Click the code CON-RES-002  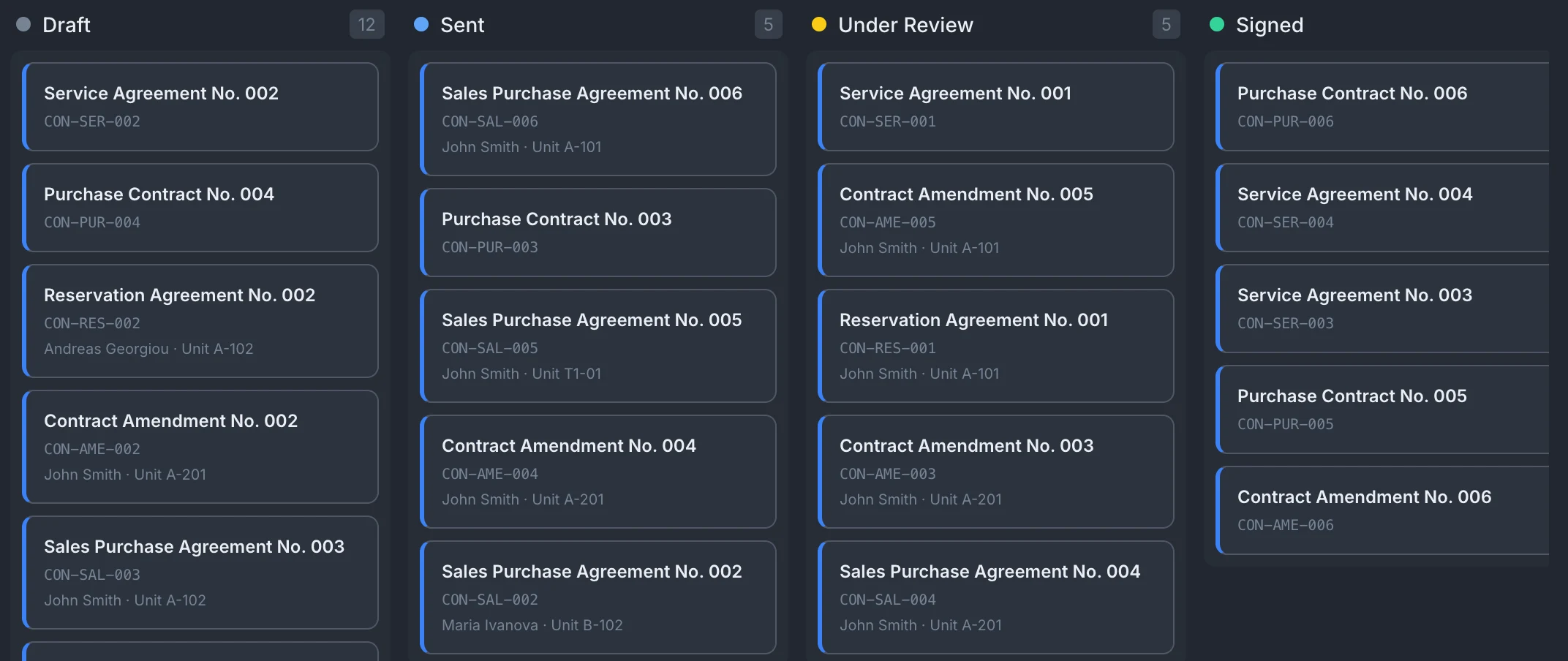92,323
